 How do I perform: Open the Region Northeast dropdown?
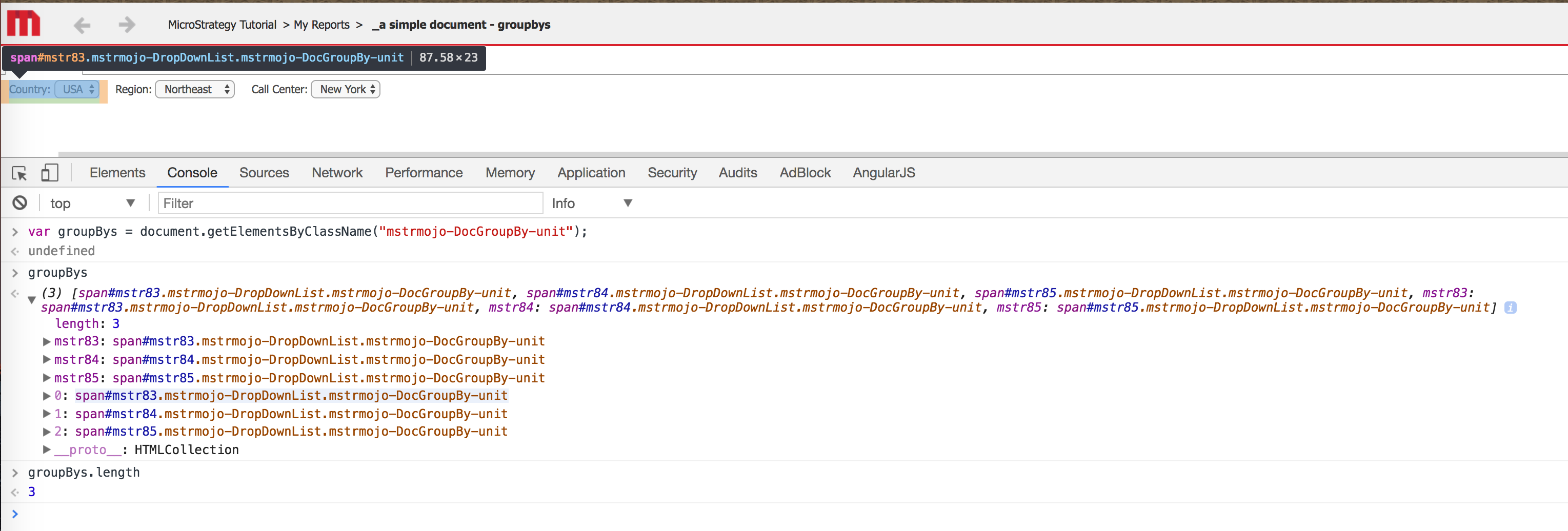(x=195, y=89)
